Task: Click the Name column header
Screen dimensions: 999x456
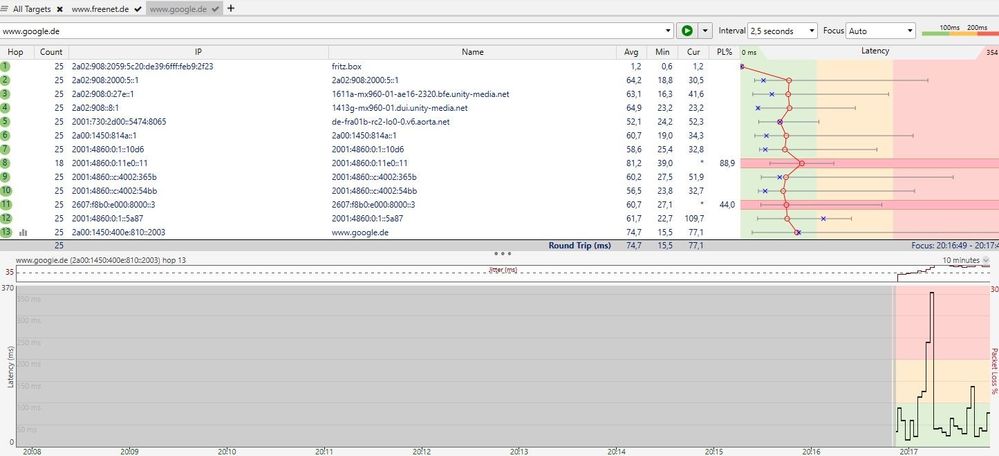Action: [472, 52]
